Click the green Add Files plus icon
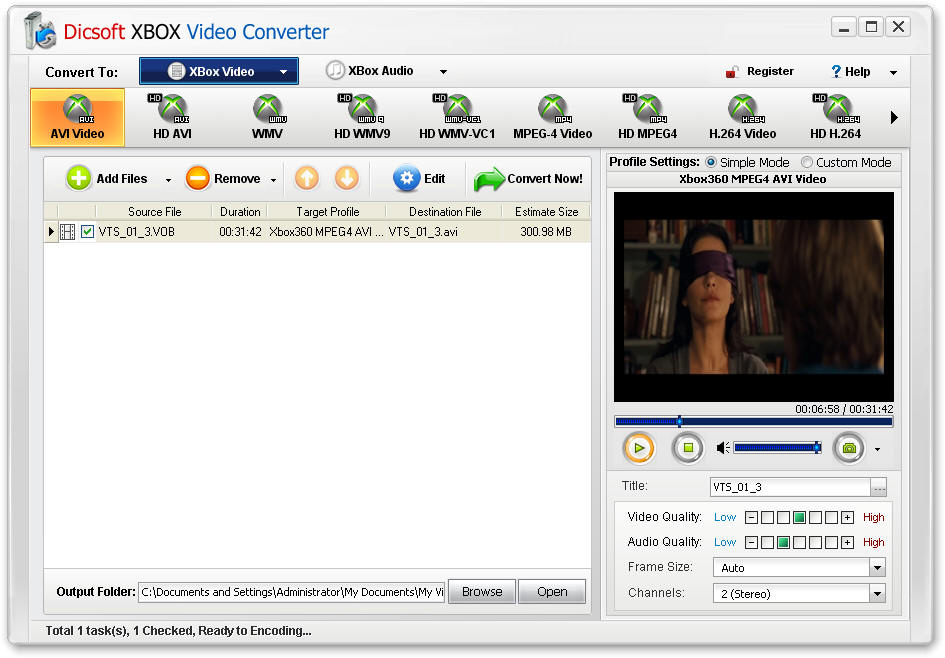This screenshot has width=945, height=658. [x=78, y=178]
